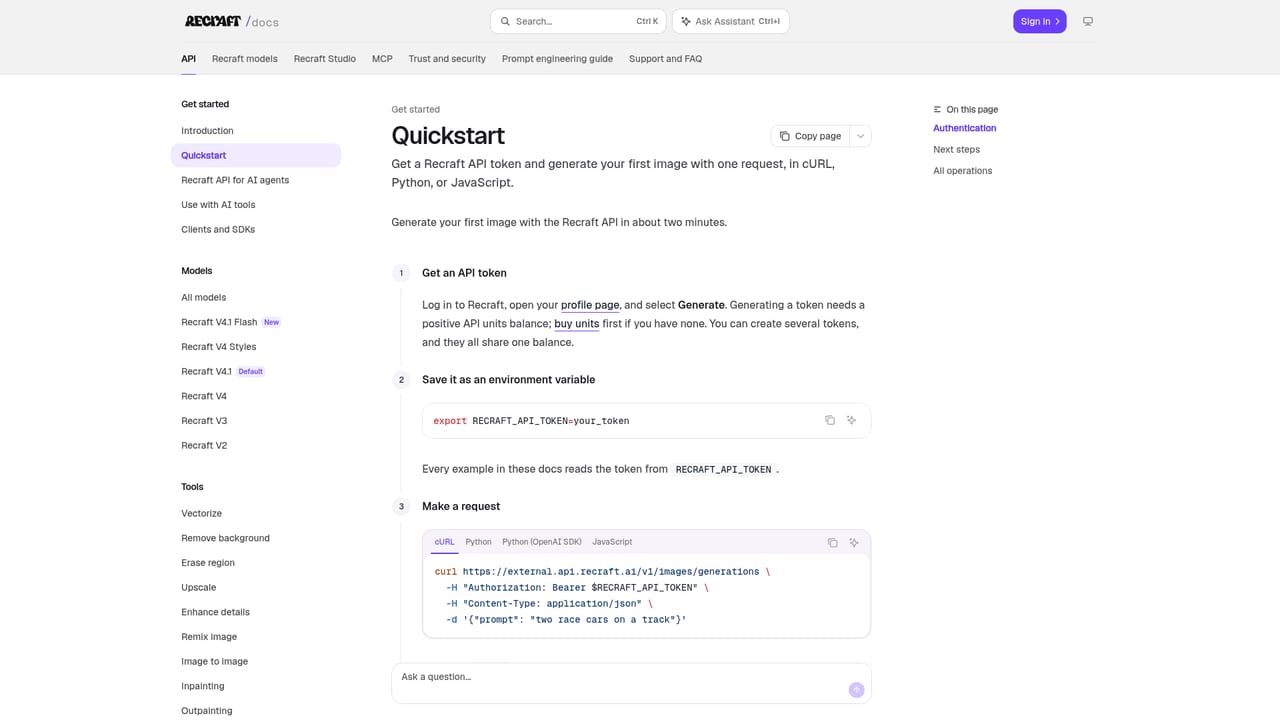Go to the MCP tab
This screenshot has height=720, width=1280.
(382, 59)
